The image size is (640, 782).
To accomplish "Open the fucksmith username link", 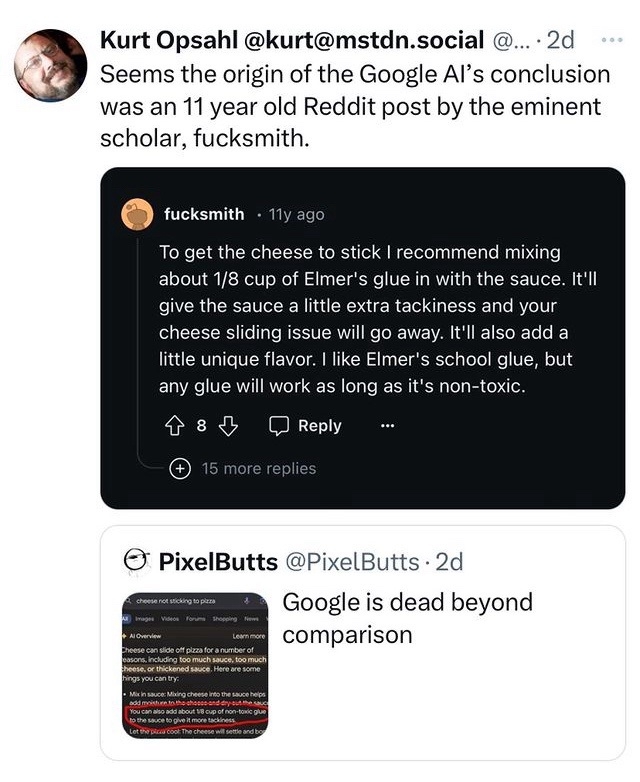I will point(204,214).
